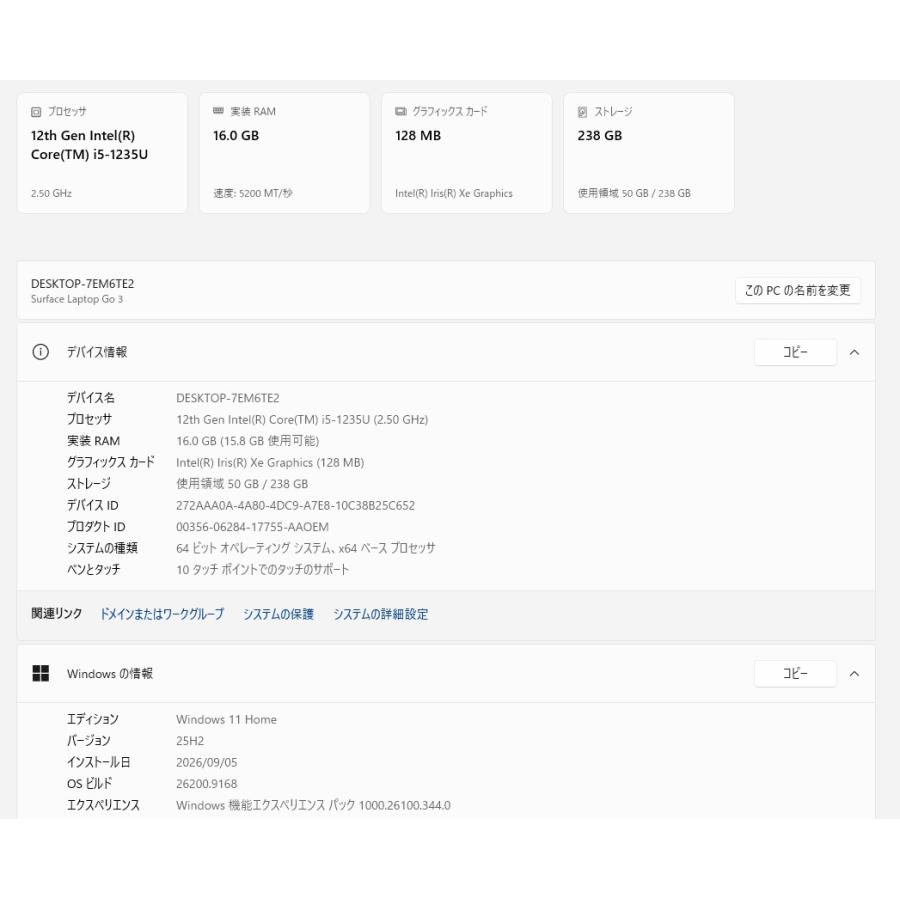Open ドメインまたはワークグループ link
This screenshot has width=900, height=900.
pyautogui.click(x=162, y=614)
